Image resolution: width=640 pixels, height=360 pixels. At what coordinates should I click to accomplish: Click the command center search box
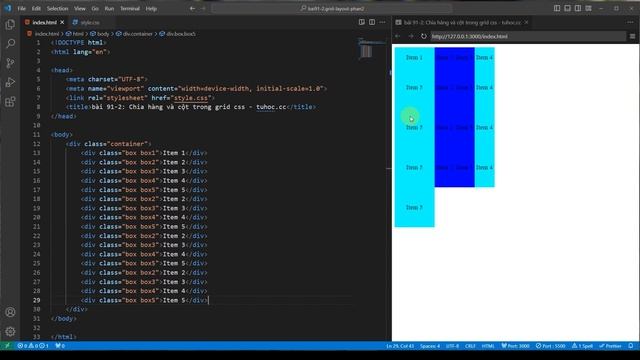point(332,8)
